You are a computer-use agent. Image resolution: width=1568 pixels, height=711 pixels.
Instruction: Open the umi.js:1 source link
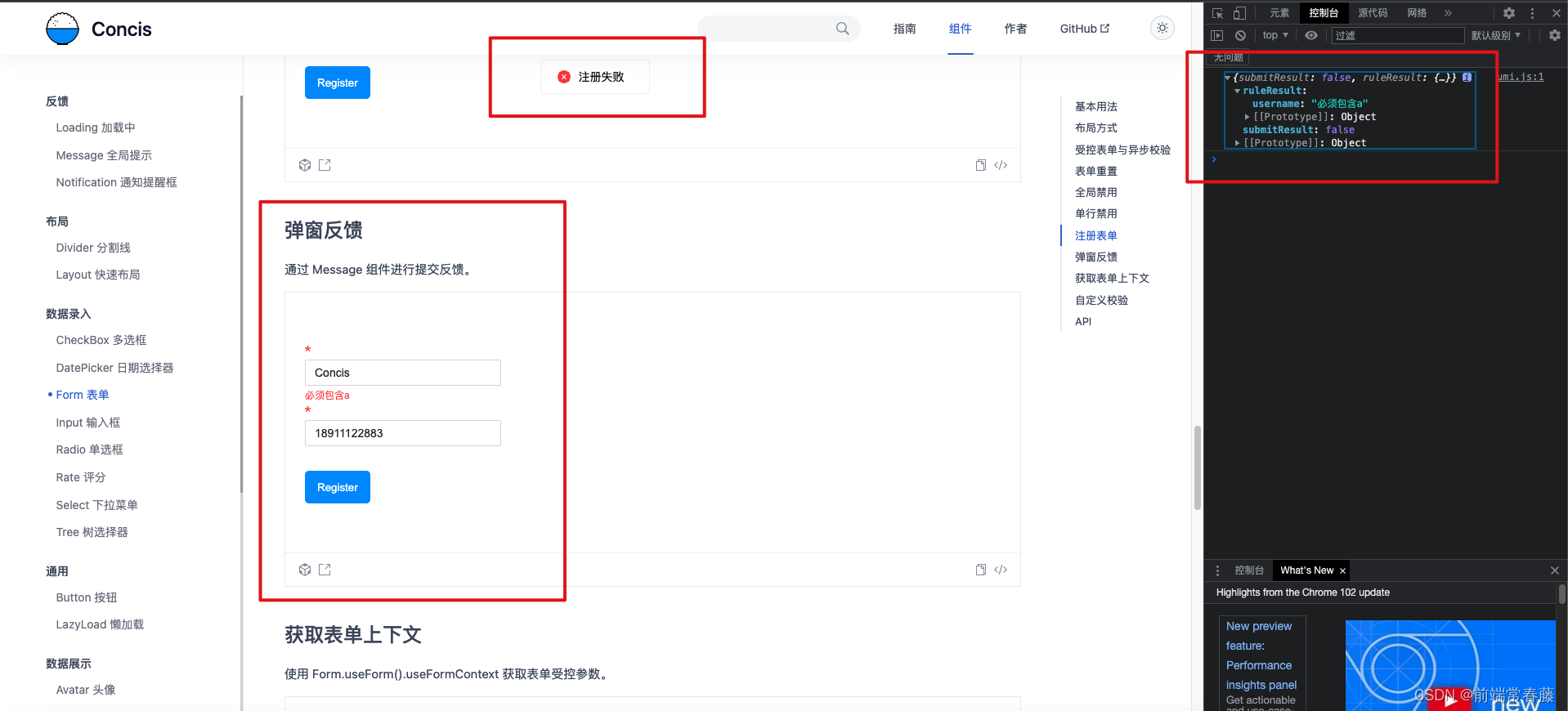click(x=1521, y=77)
